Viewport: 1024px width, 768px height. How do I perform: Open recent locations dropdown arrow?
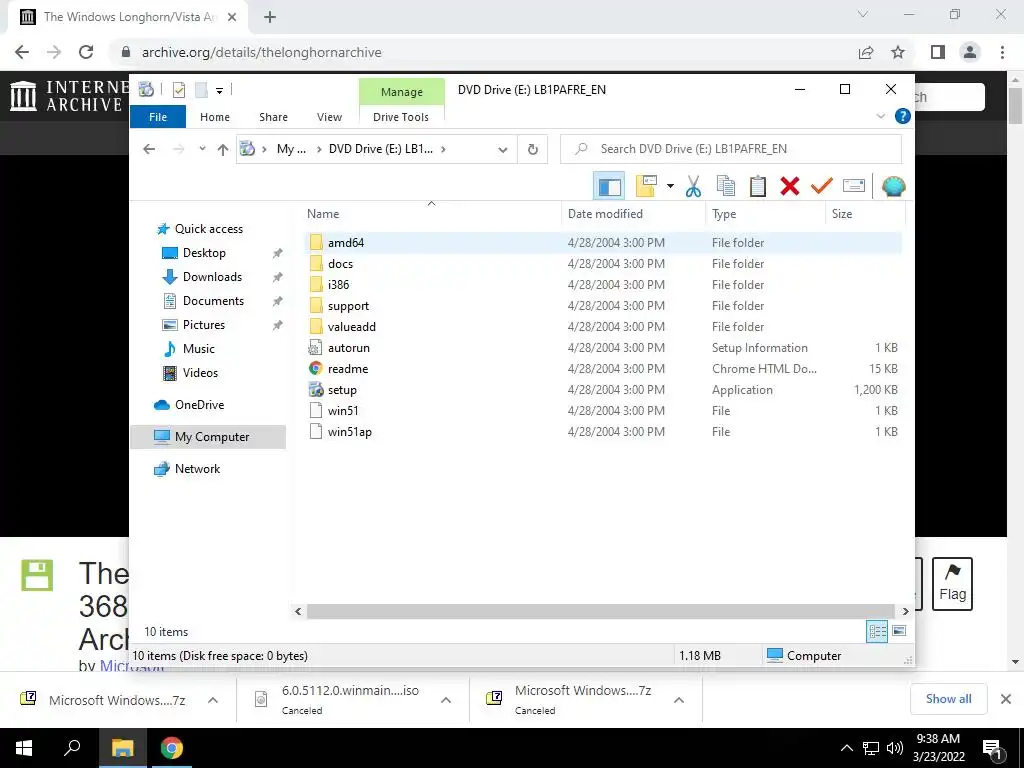(202, 149)
